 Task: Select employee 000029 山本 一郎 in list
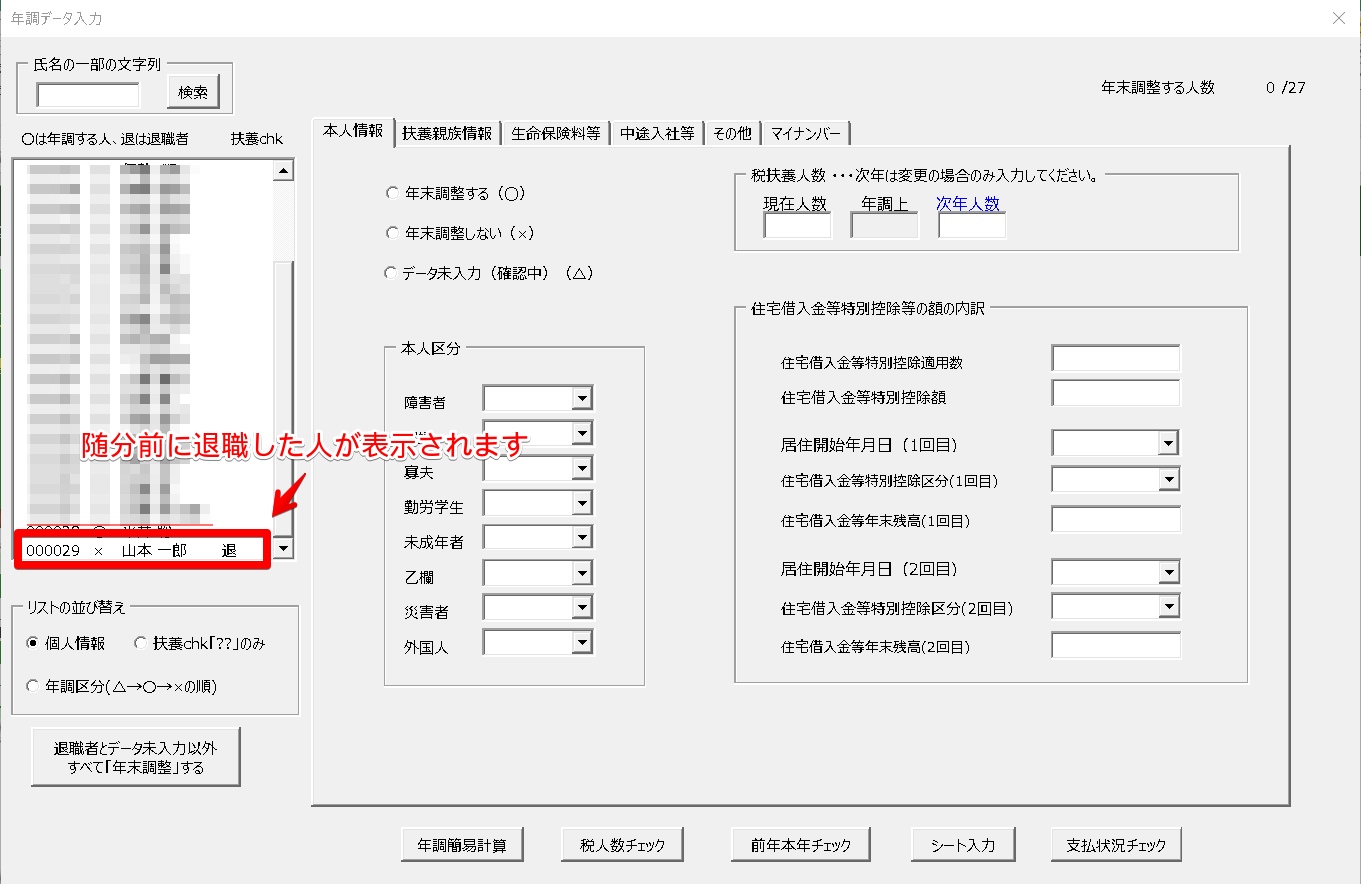pyautogui.click(x=143, y=551)
